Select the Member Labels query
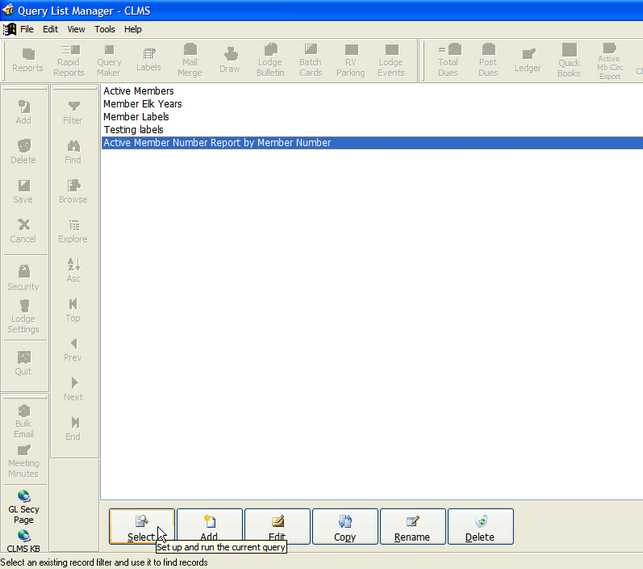The height and width of the screenshot is (569, 643). 136,117
